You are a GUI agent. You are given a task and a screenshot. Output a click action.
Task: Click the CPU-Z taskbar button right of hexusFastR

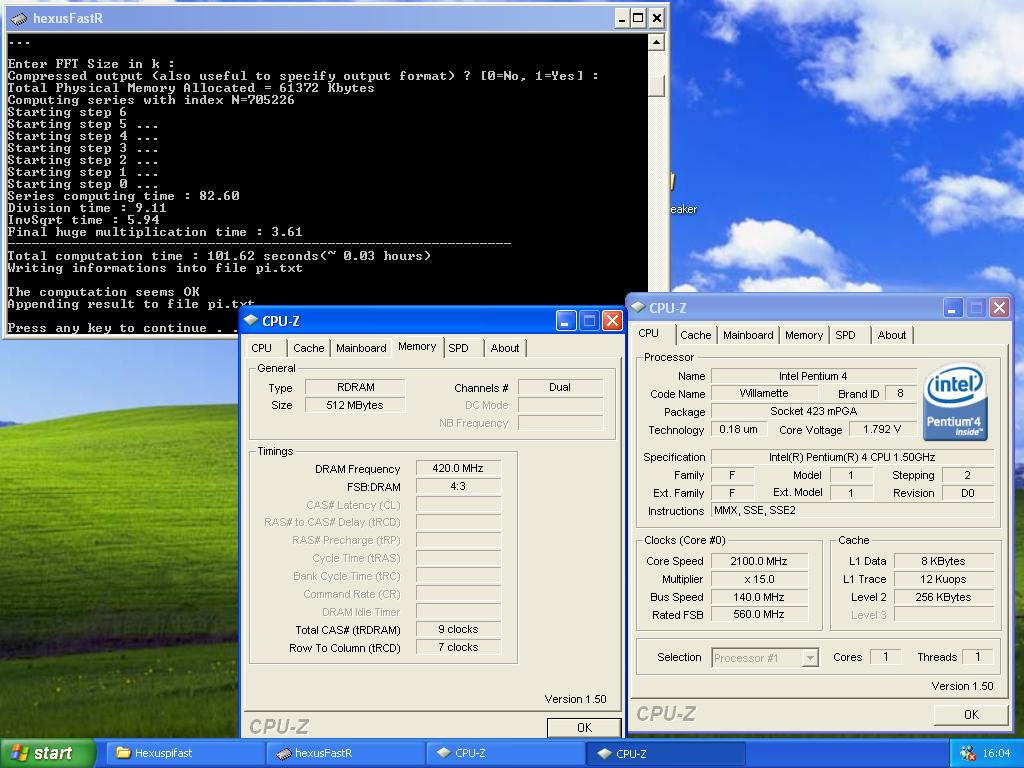pos(504,753)
